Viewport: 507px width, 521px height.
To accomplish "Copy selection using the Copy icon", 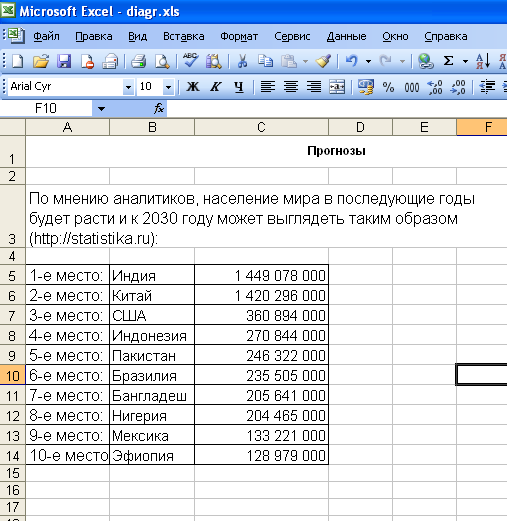I will (265, 61).
